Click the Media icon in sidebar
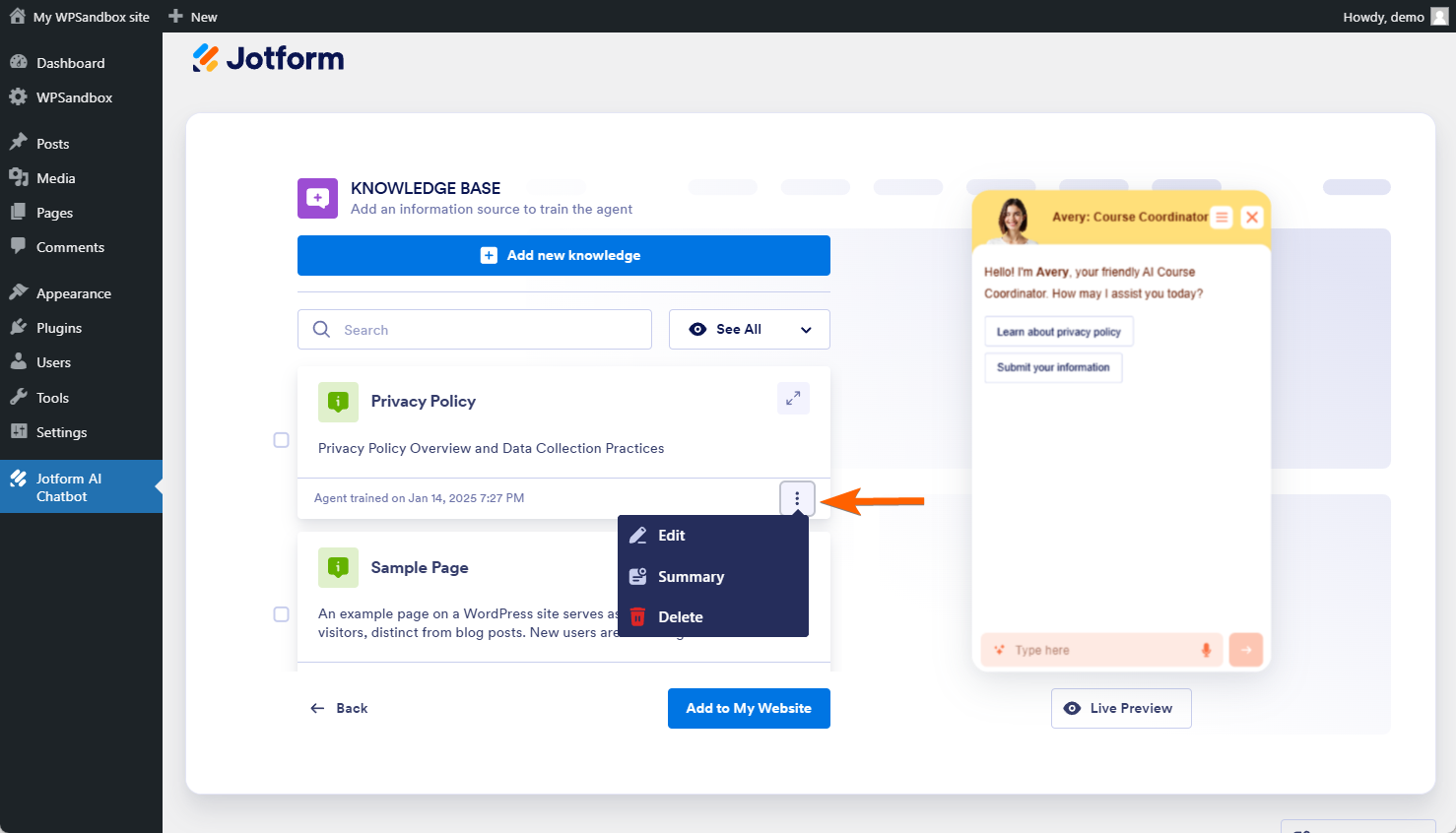 pos(19,177)
